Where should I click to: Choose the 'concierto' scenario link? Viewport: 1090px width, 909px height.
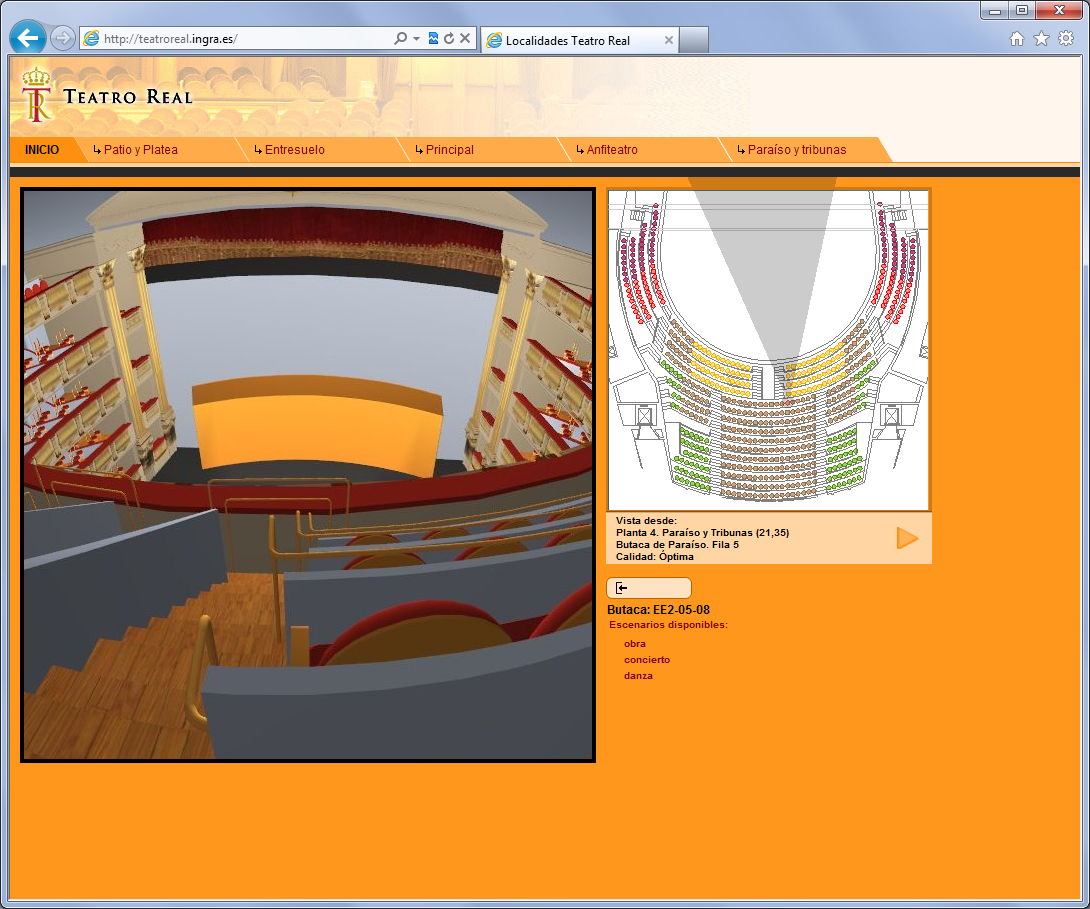[647, 660]
